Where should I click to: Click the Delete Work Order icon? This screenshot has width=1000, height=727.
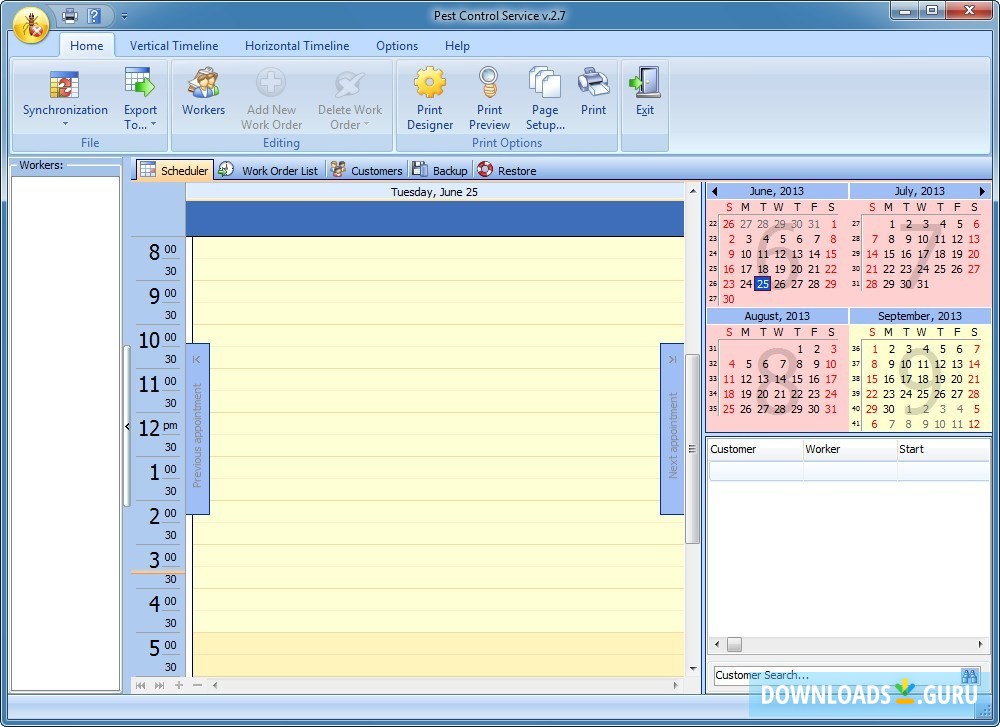349,84
